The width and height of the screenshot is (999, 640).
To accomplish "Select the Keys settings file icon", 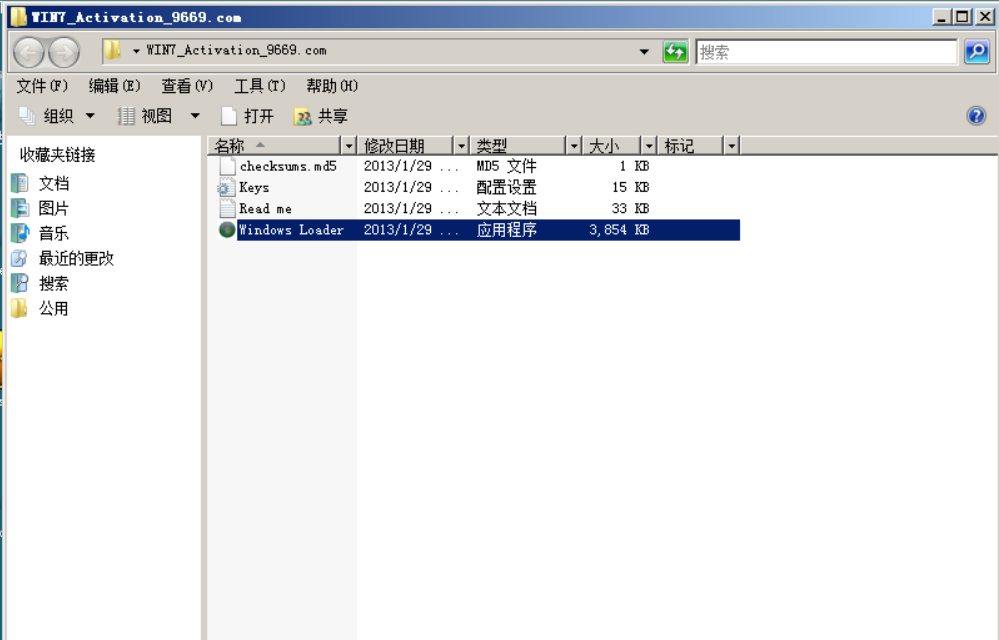I will 226,187.
